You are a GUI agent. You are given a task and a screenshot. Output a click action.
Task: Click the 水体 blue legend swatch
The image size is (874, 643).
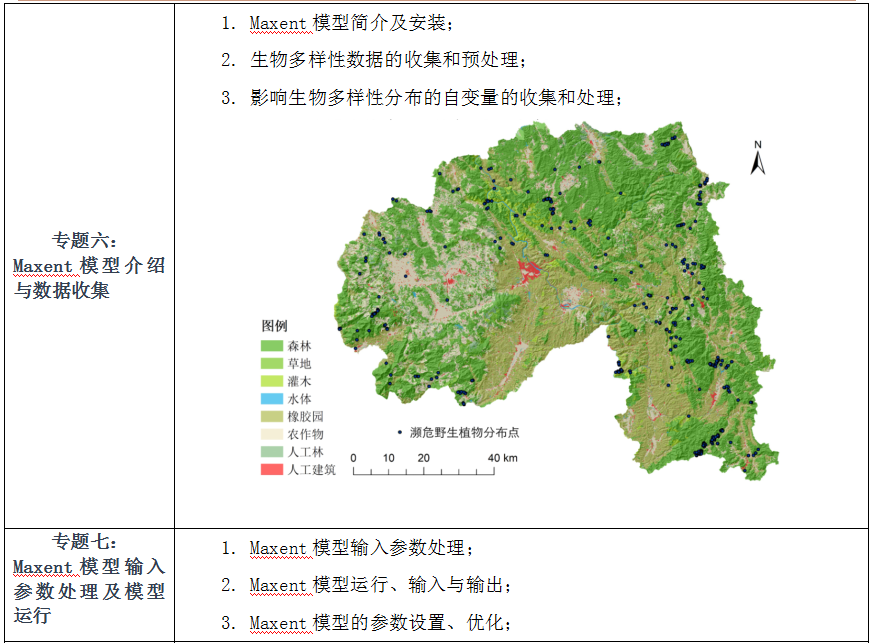coord(272,399)
